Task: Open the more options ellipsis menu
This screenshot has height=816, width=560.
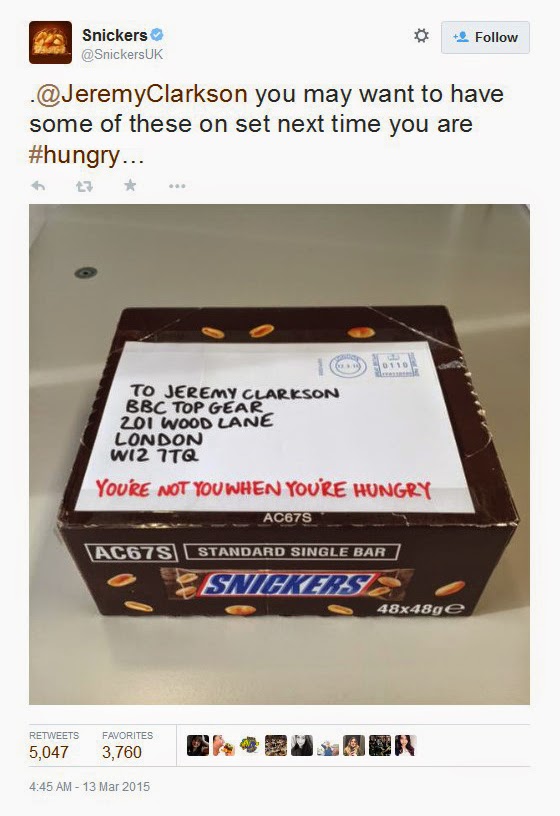Action: tap(177, 186)
